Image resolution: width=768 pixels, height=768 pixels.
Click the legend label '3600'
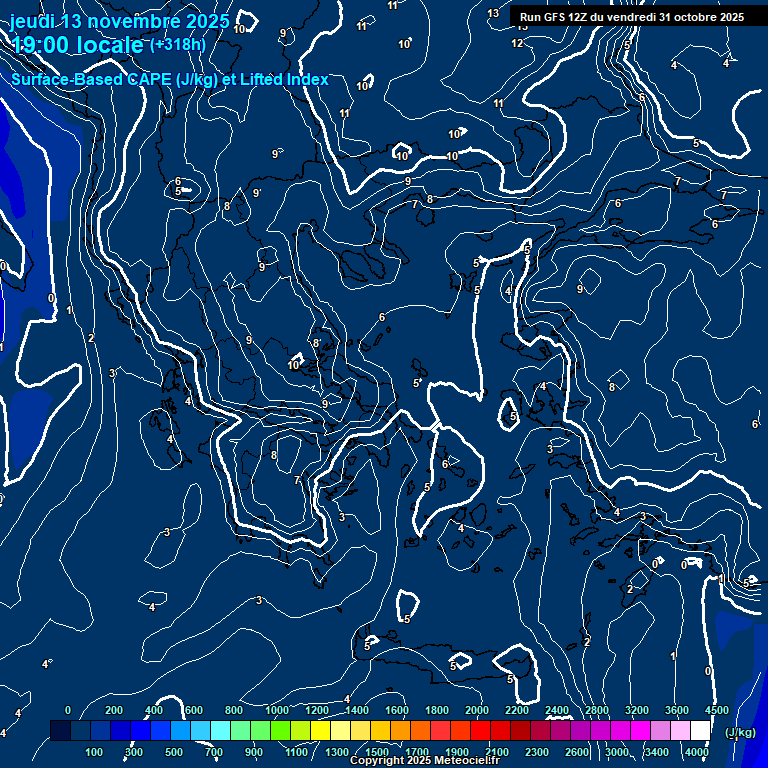tap(677, 710)
